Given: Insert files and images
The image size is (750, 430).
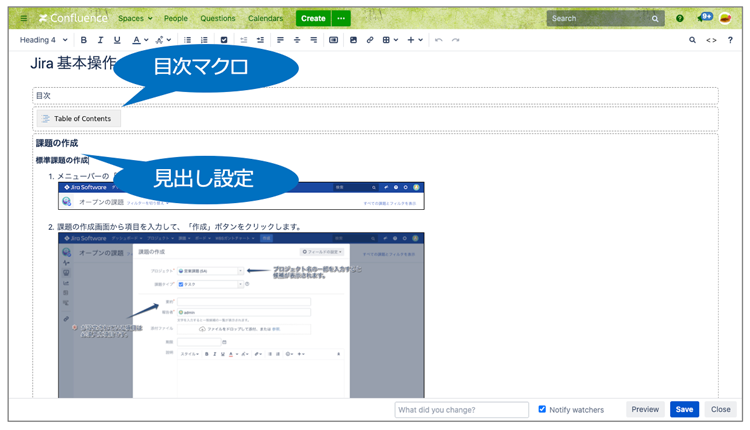Looking at the screenshot, I should (353, 40).
